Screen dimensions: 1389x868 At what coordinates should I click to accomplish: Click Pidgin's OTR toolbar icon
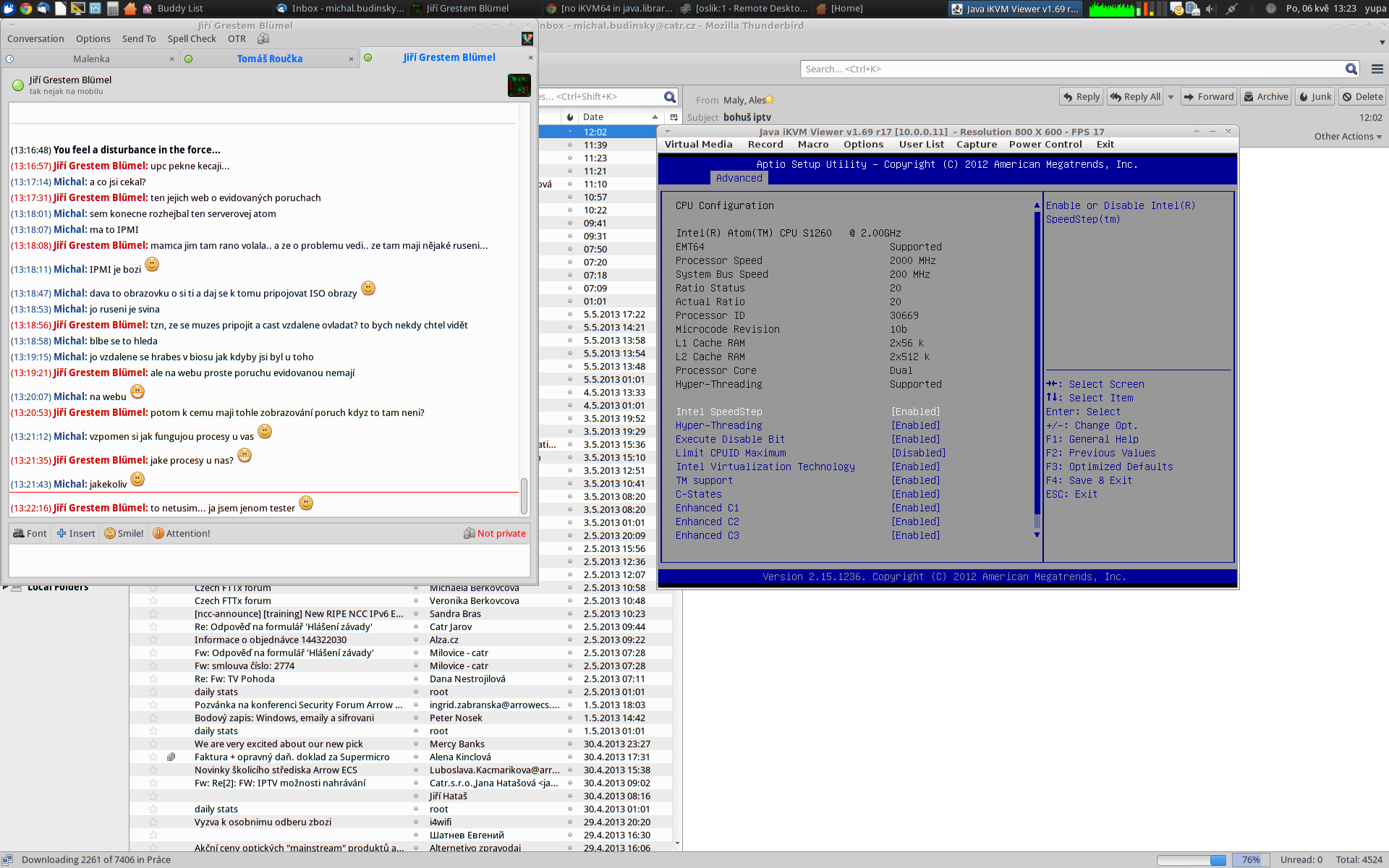[263, 38]
